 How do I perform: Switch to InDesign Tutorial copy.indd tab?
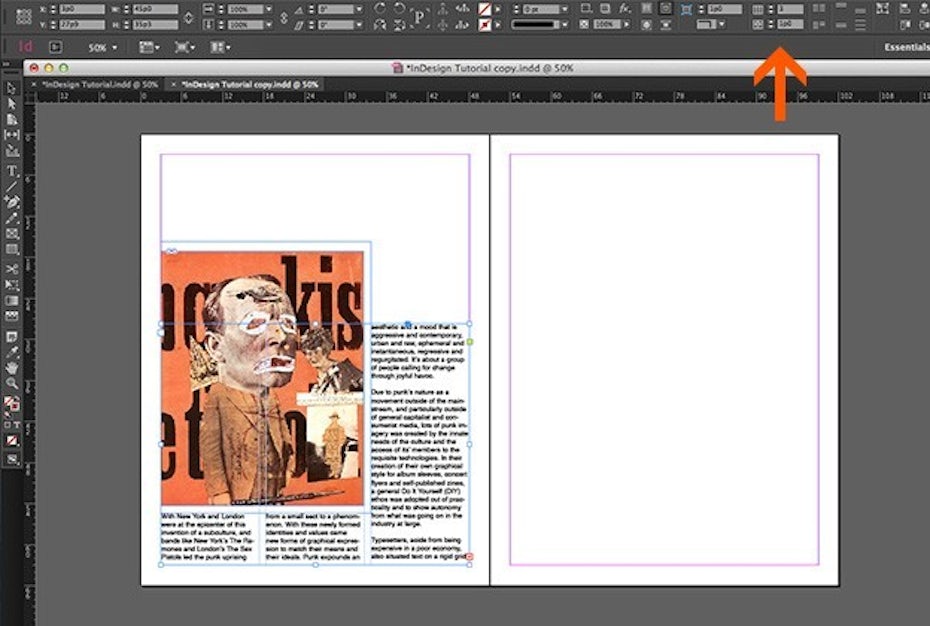pos(250,85)
